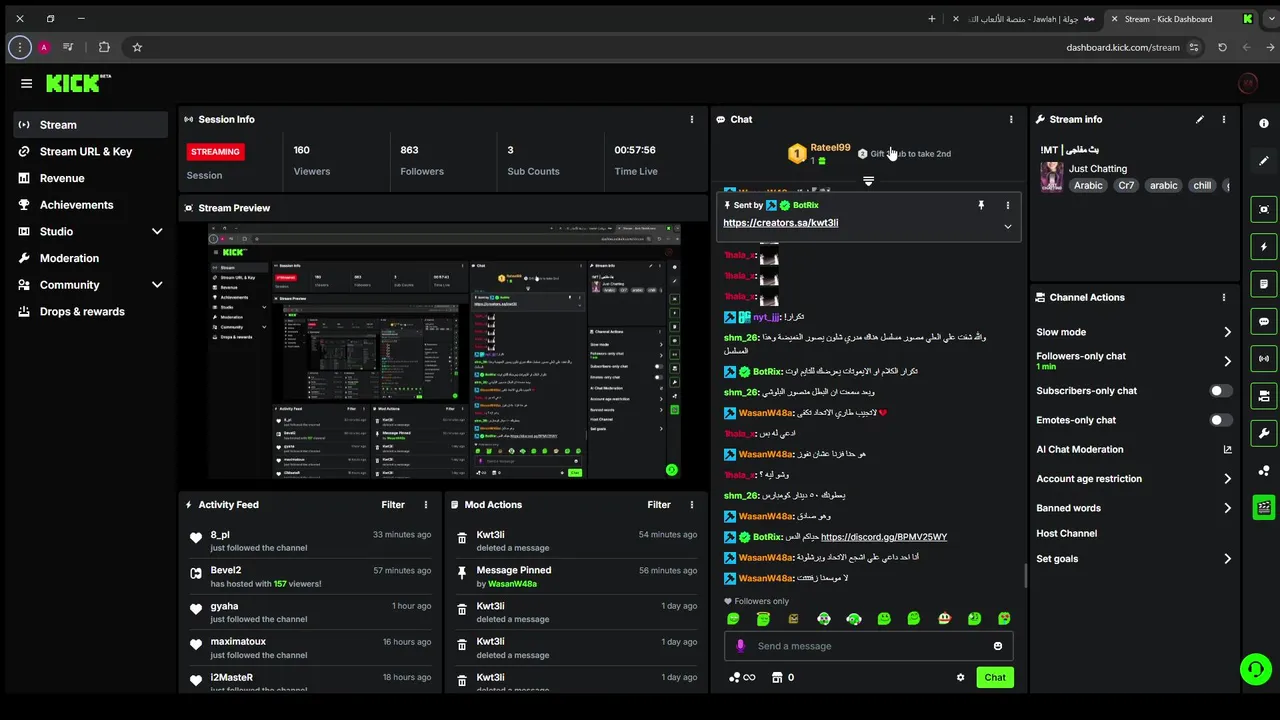
Task: Click the Cr7 stream tag
Action: (1127, 186)
